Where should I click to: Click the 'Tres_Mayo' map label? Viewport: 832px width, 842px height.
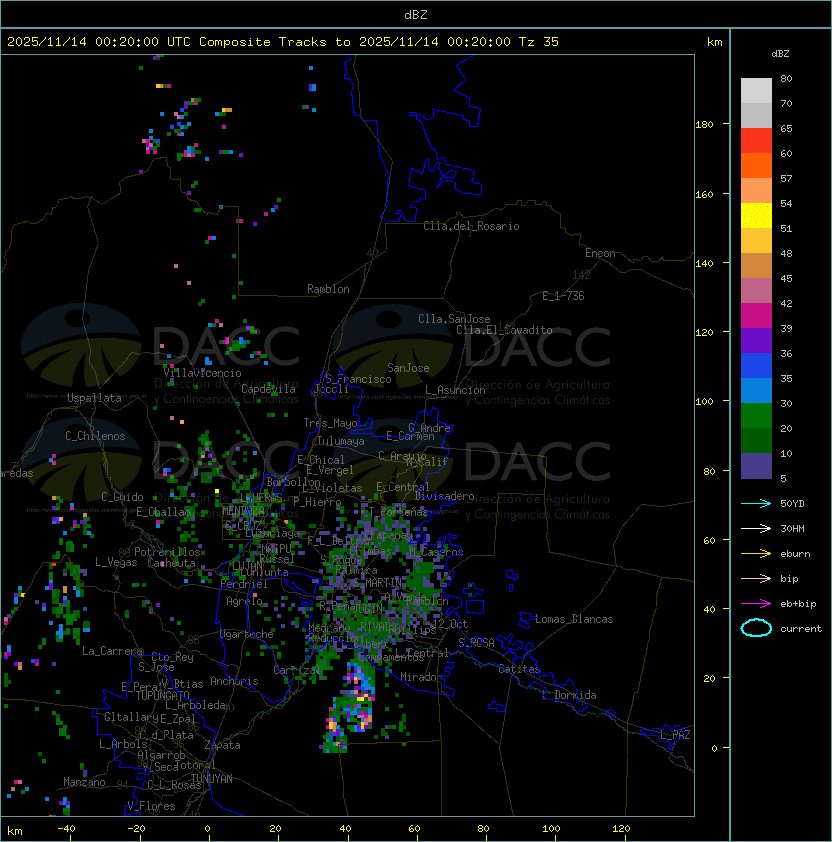pos(330,423)
